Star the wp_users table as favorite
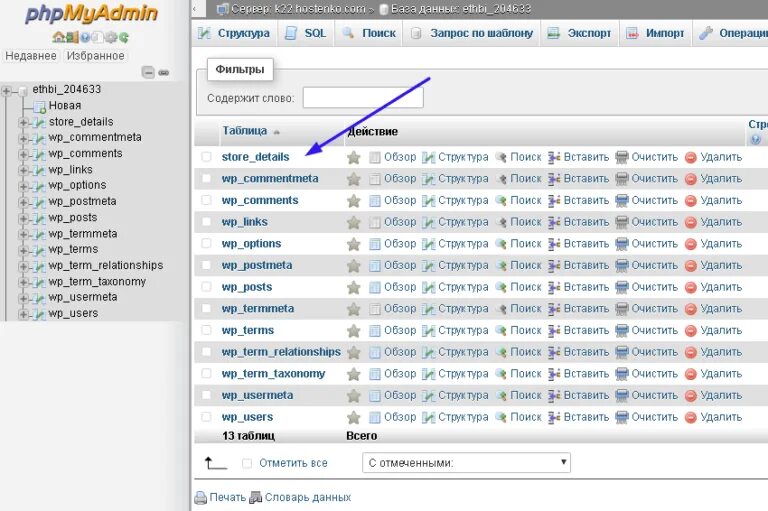This screenshot has height=511, width=768. pyautogui.click(x=354, y=417)
